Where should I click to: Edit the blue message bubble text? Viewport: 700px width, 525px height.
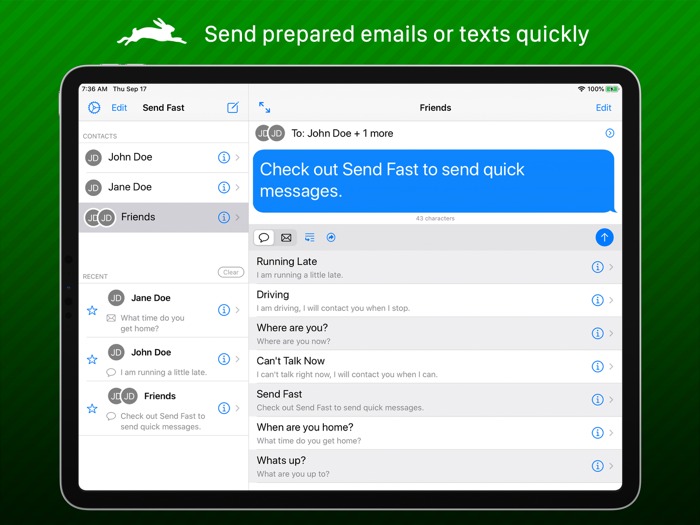[434, 181]
